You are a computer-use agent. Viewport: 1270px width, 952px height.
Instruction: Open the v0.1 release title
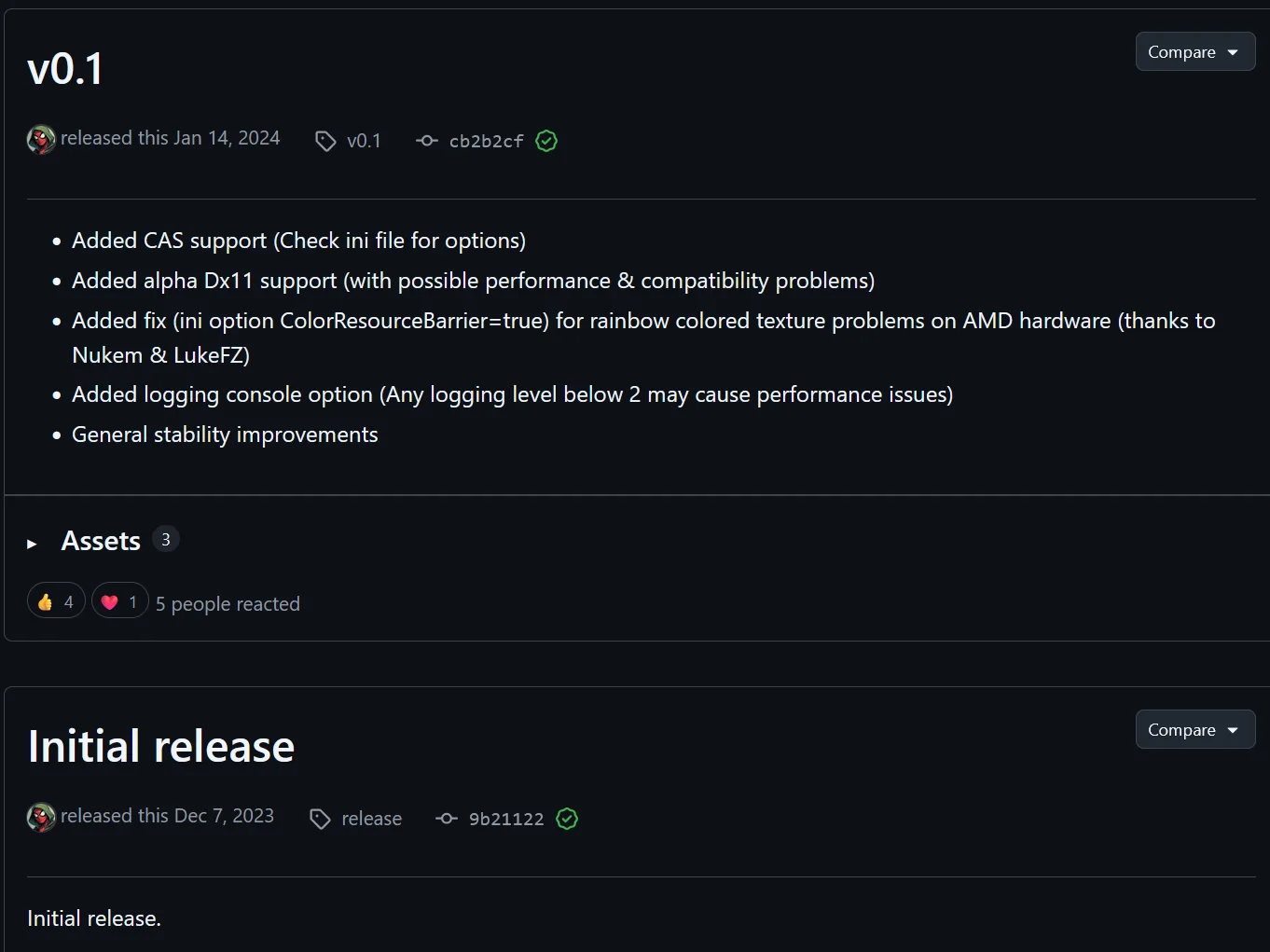pyautogui.click(x=66, y=69)
